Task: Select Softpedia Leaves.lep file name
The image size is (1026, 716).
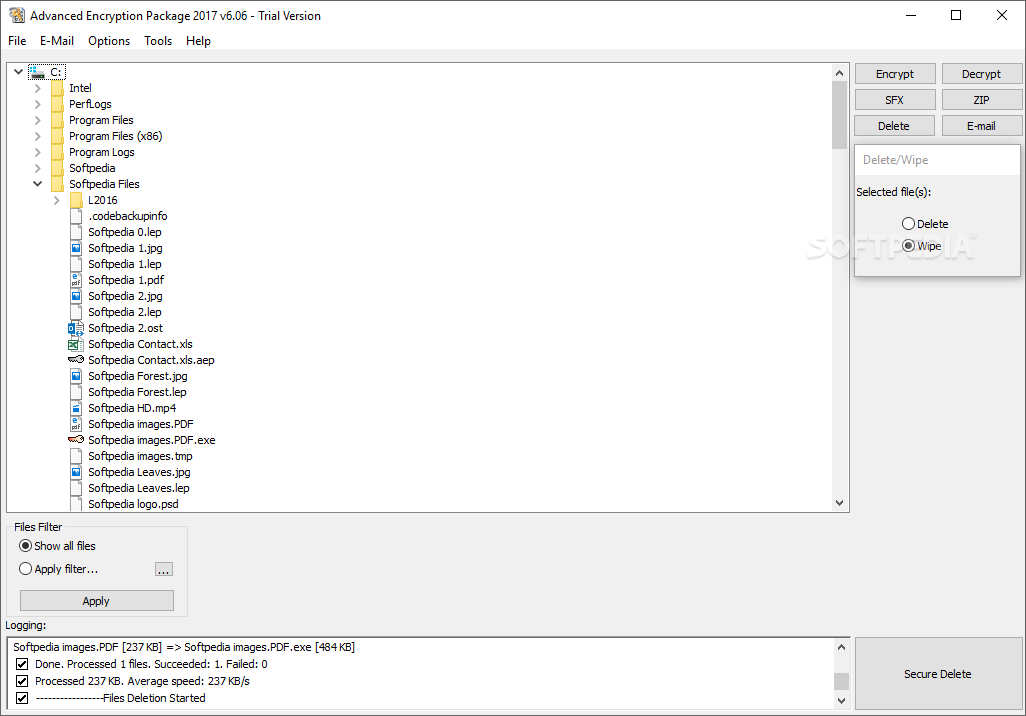Action: tap(139, 488)
